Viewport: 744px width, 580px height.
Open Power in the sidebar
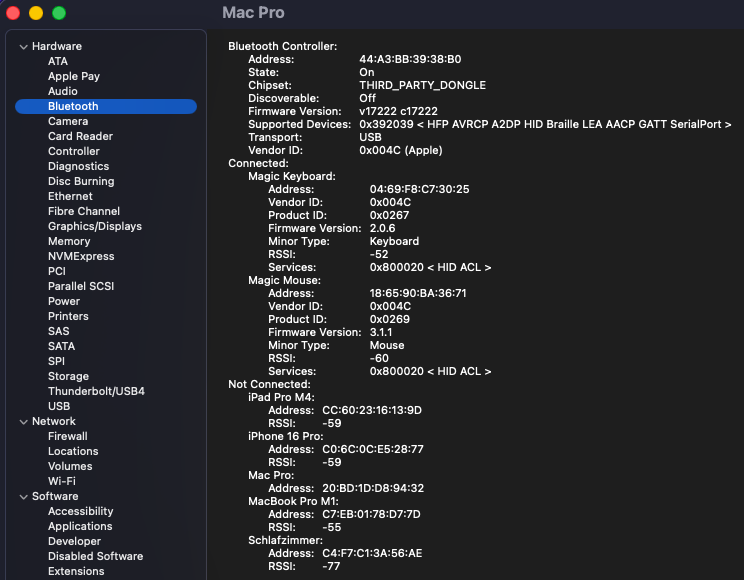tap(64, 301)
